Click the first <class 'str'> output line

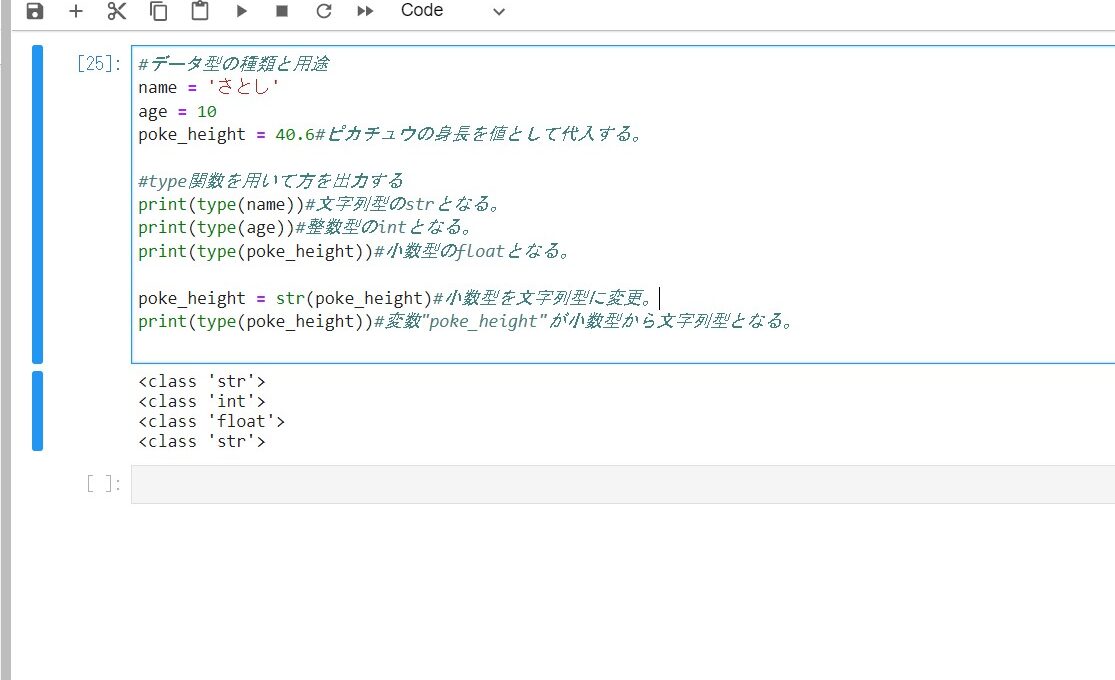[x=202, y=382]
